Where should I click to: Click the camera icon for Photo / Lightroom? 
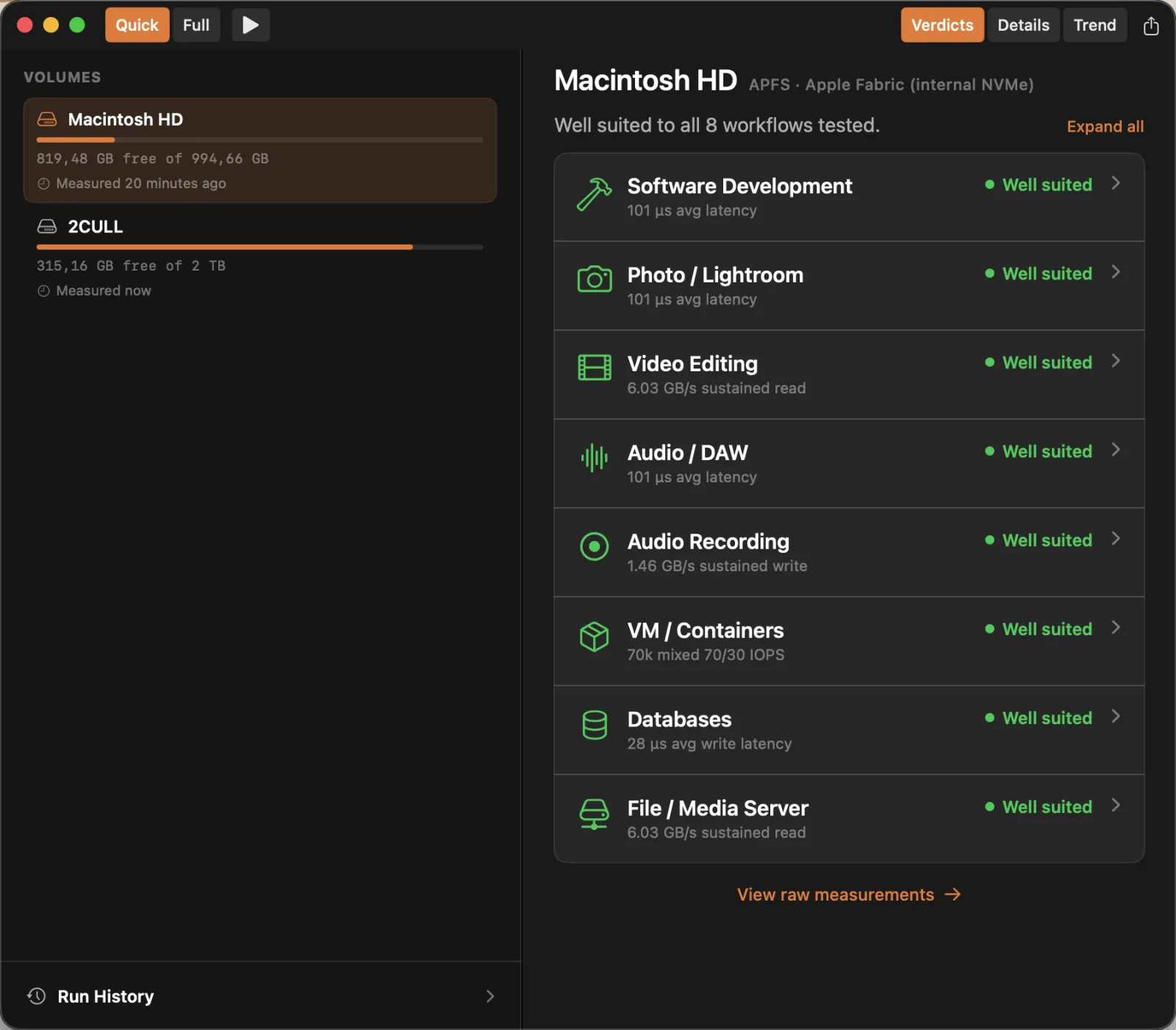[594, 279]
